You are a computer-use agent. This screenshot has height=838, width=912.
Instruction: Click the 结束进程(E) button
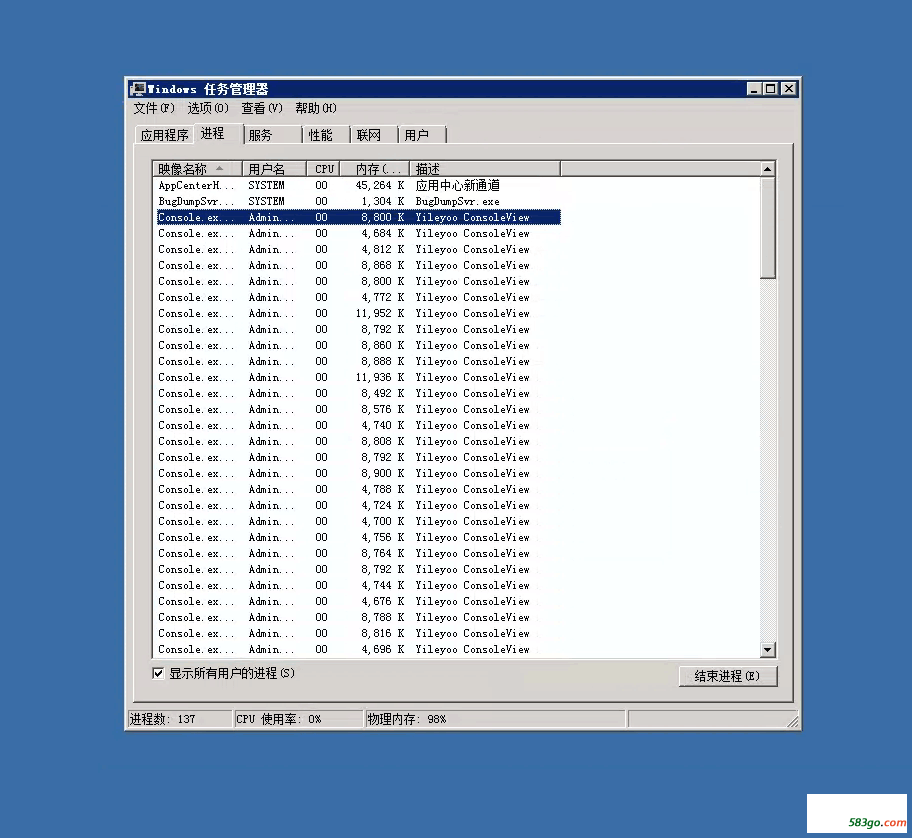tap(727, 676)
